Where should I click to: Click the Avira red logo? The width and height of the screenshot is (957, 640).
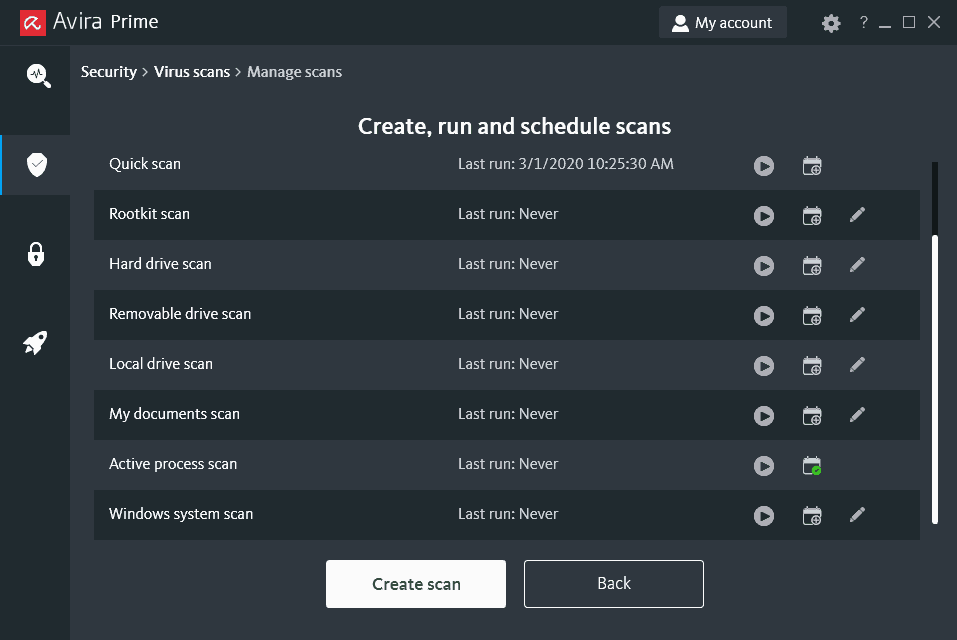[32, 23]
